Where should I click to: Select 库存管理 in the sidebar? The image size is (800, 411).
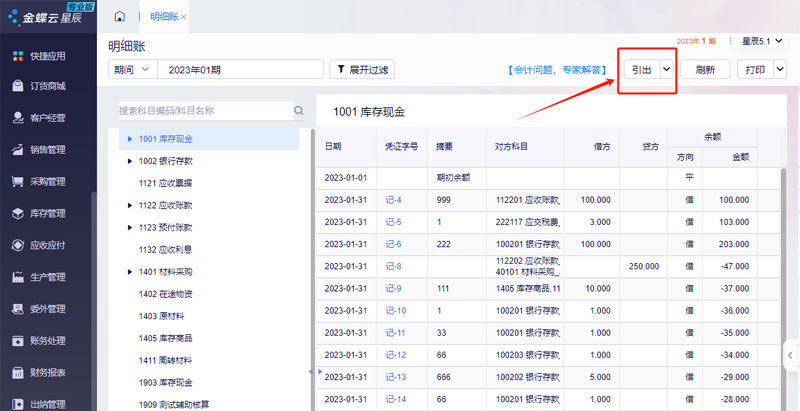click(x=47, y=213)
